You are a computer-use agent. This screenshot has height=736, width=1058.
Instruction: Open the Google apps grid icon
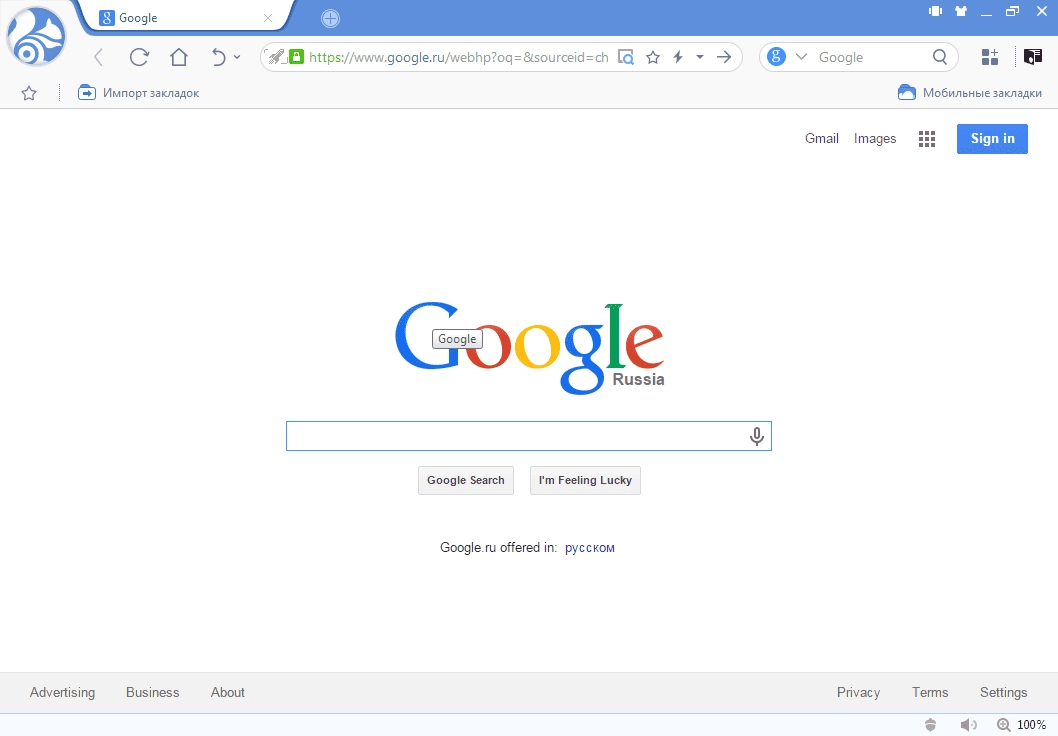coord(926,139)
